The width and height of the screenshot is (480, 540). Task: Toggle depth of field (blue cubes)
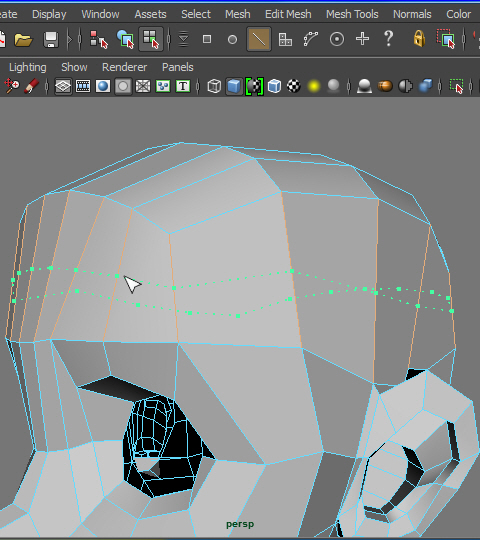pos(426,86)
